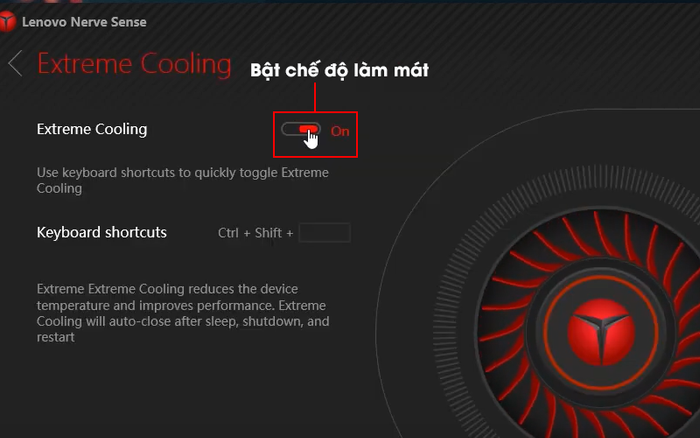Click the "Extreme Cooling" setting label

coord(92,129)
